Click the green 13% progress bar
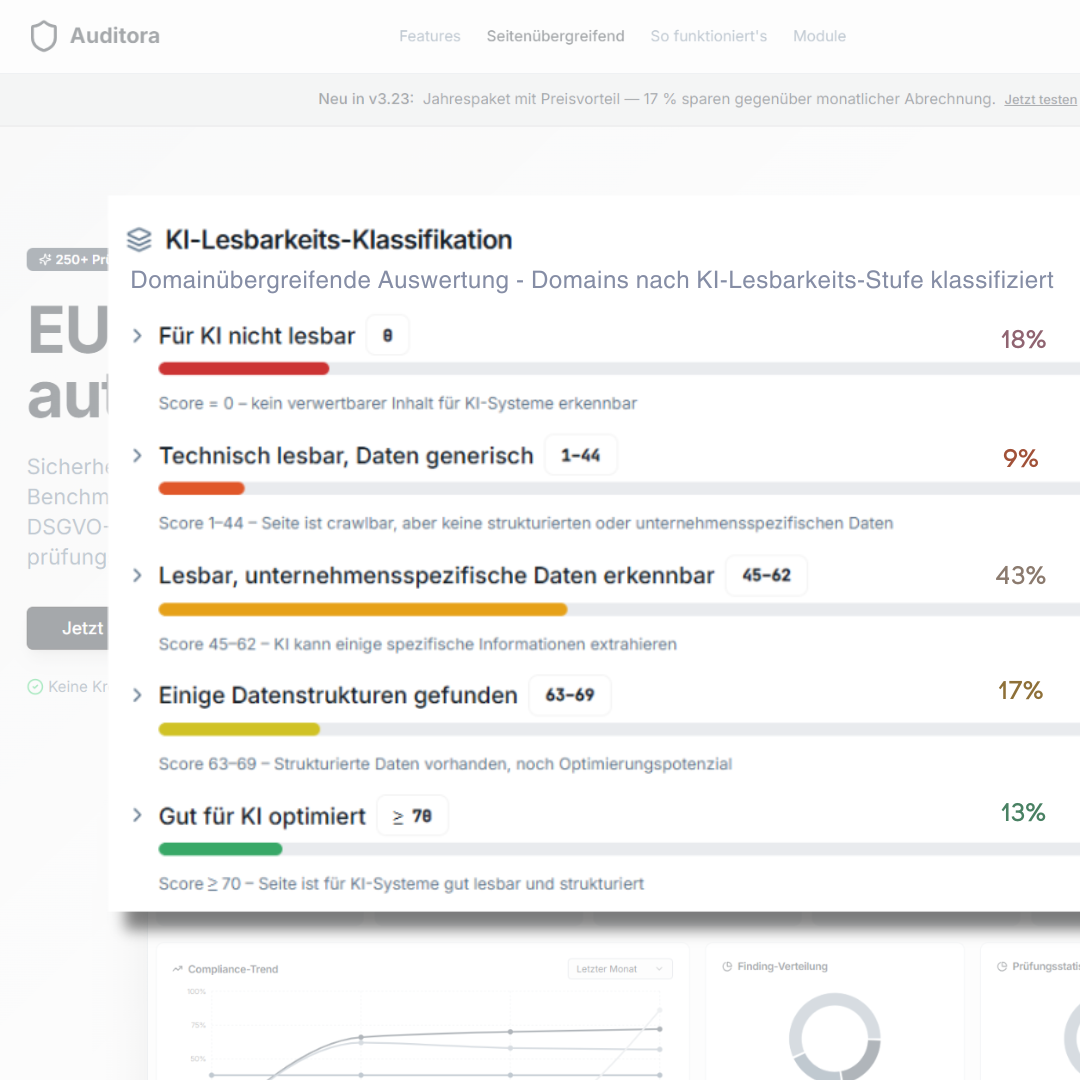 tap(220, 849)
